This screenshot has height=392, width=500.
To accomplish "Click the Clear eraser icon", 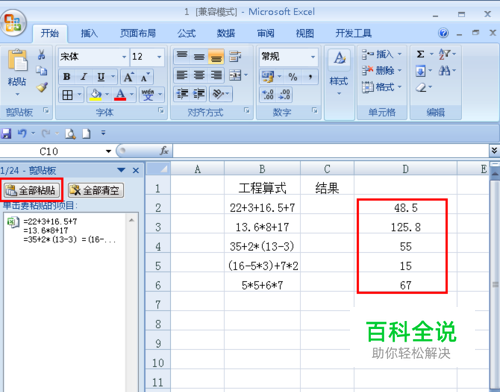I will pos(421,87).
